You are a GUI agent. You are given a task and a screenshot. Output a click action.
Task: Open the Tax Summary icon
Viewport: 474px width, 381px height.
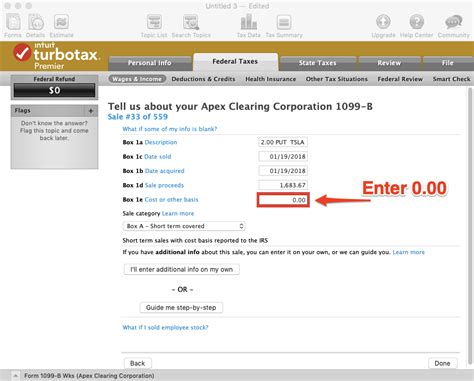pos(284,23)
